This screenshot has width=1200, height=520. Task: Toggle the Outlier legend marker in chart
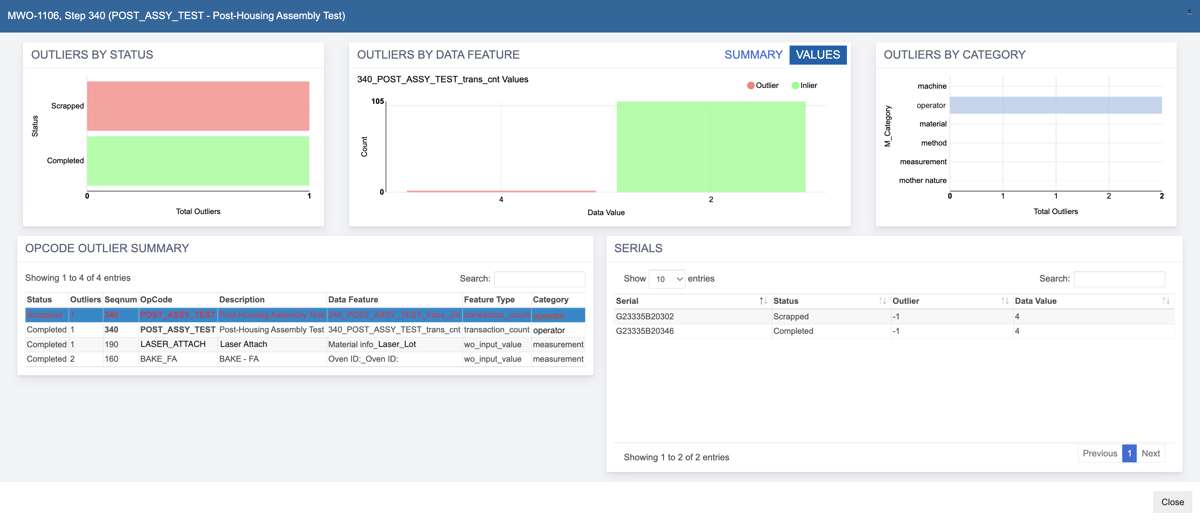751,86
